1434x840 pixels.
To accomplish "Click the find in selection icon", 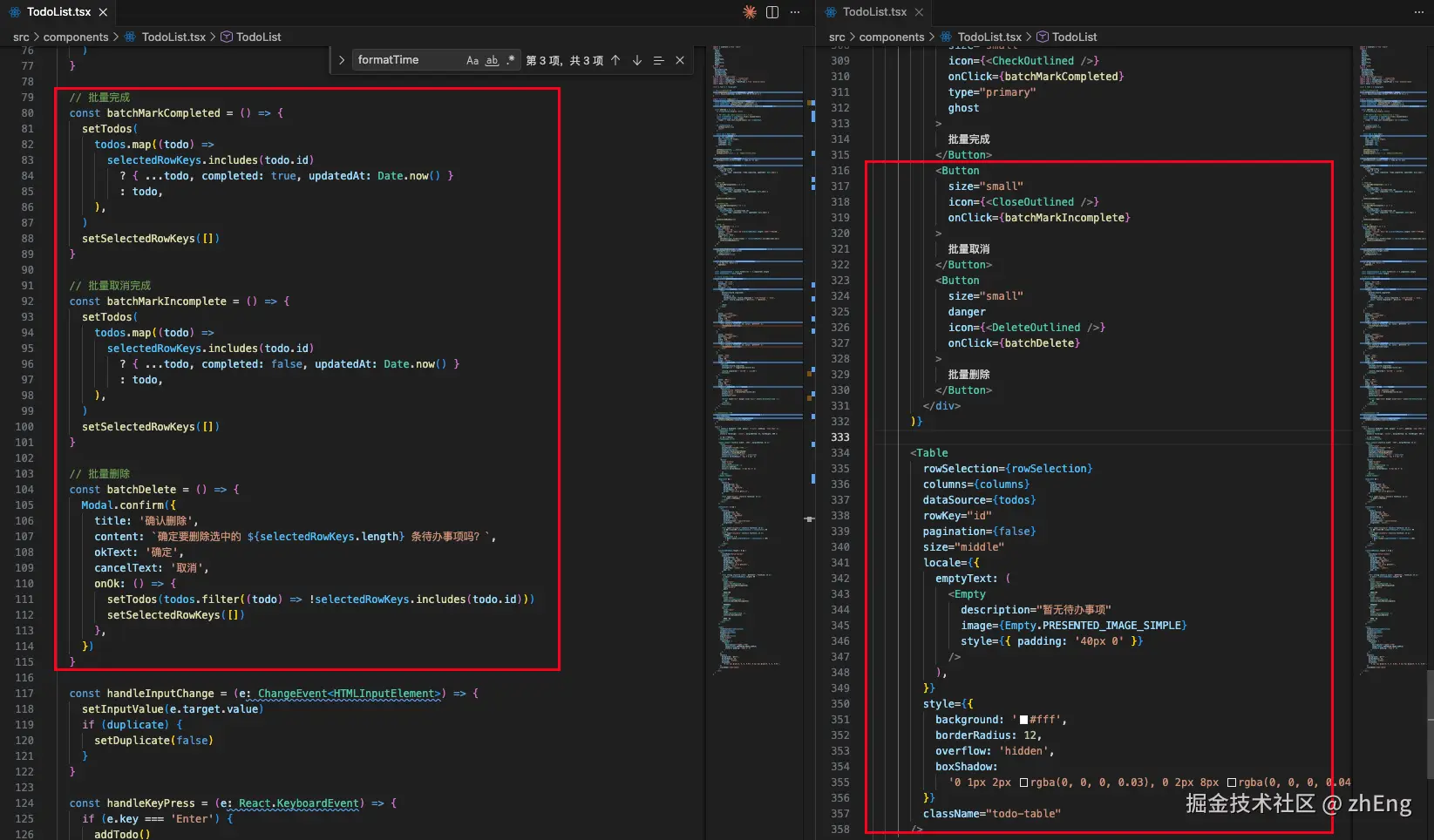I will [x=658, y=60].
